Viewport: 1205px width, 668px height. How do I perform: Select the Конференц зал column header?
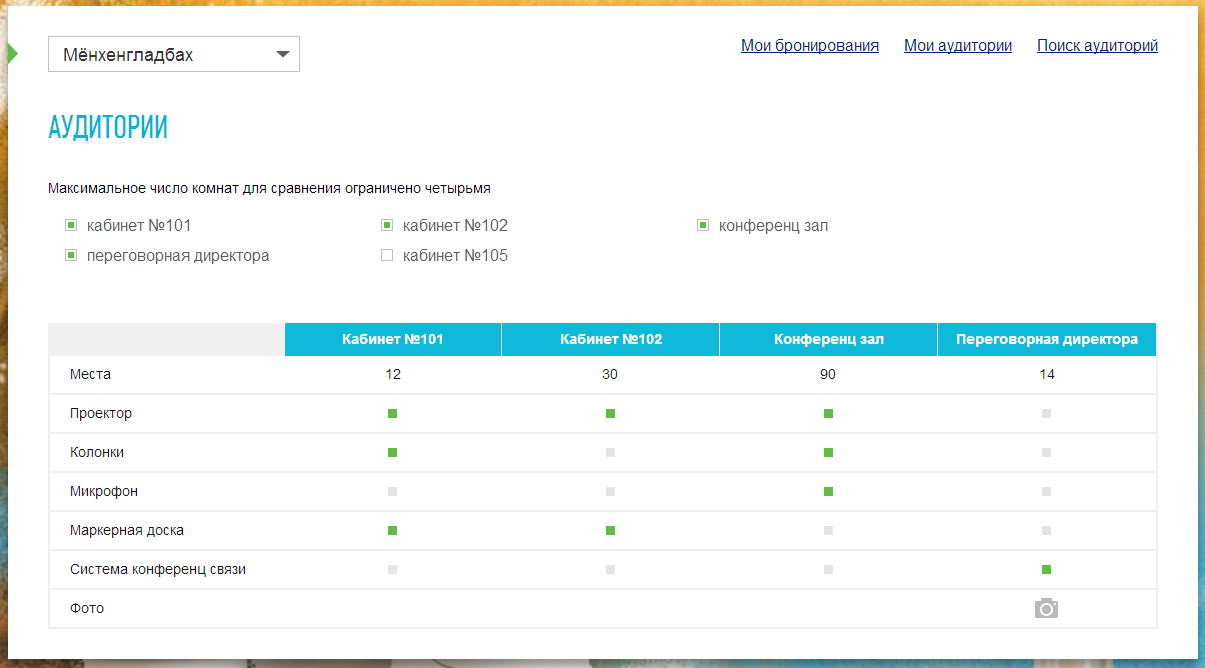click(x=829, y=339)
